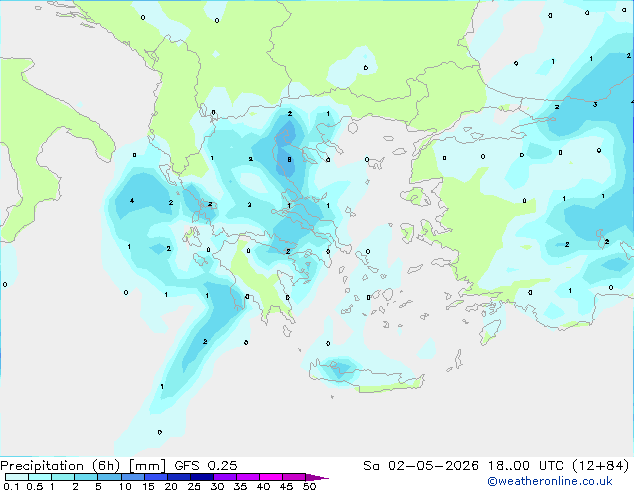Click the "35" legend scale label

[240, 486]
